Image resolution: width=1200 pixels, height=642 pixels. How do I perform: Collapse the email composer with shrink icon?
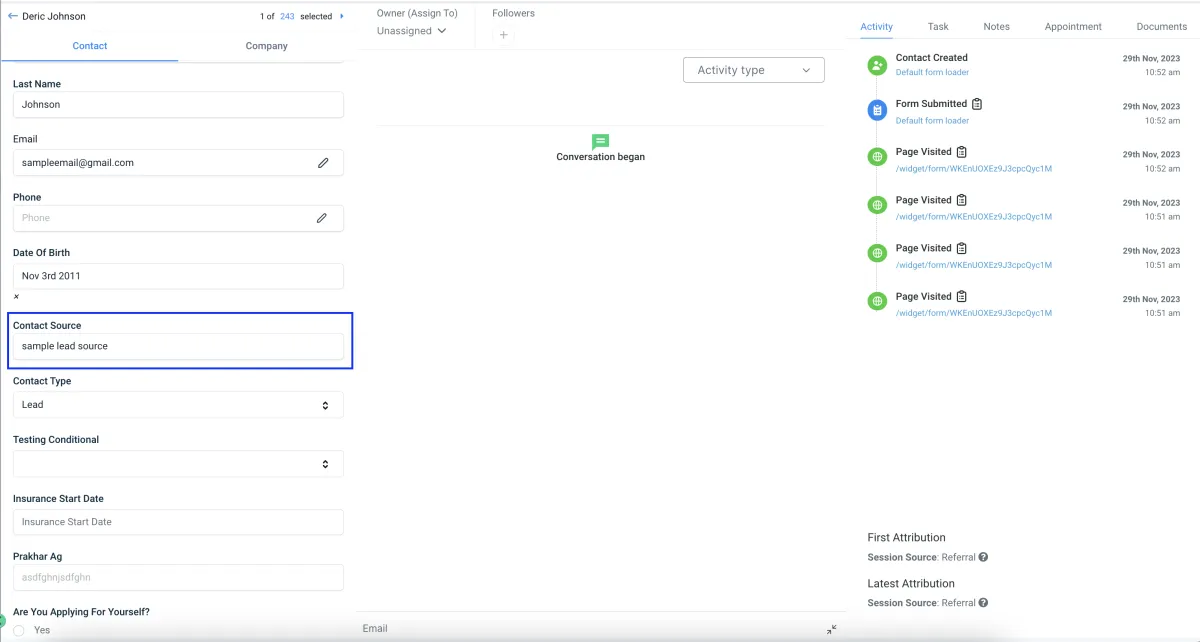point(832,629)
